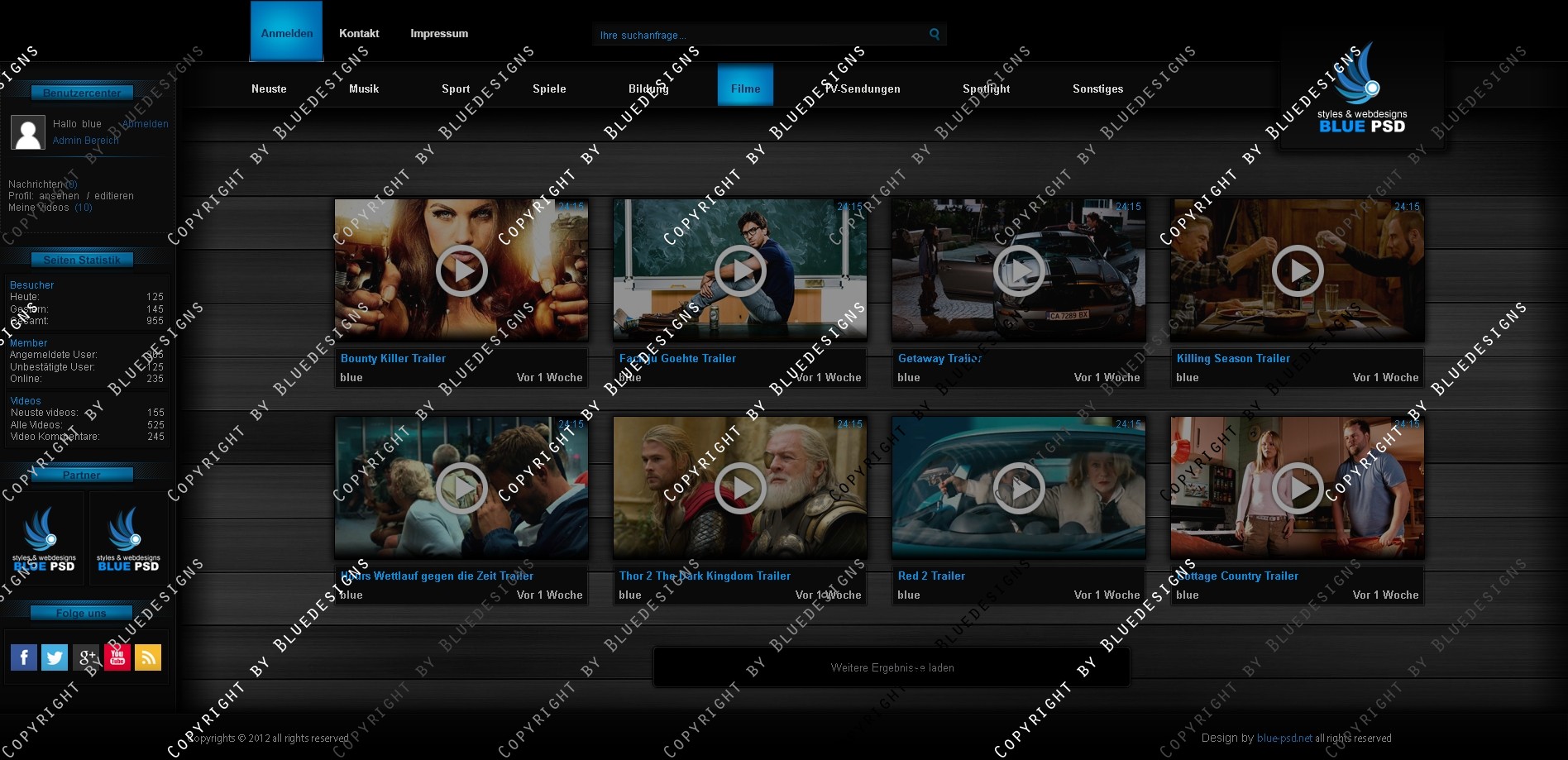Open the first Blue PSD partner logo

(x=45, y=538)
